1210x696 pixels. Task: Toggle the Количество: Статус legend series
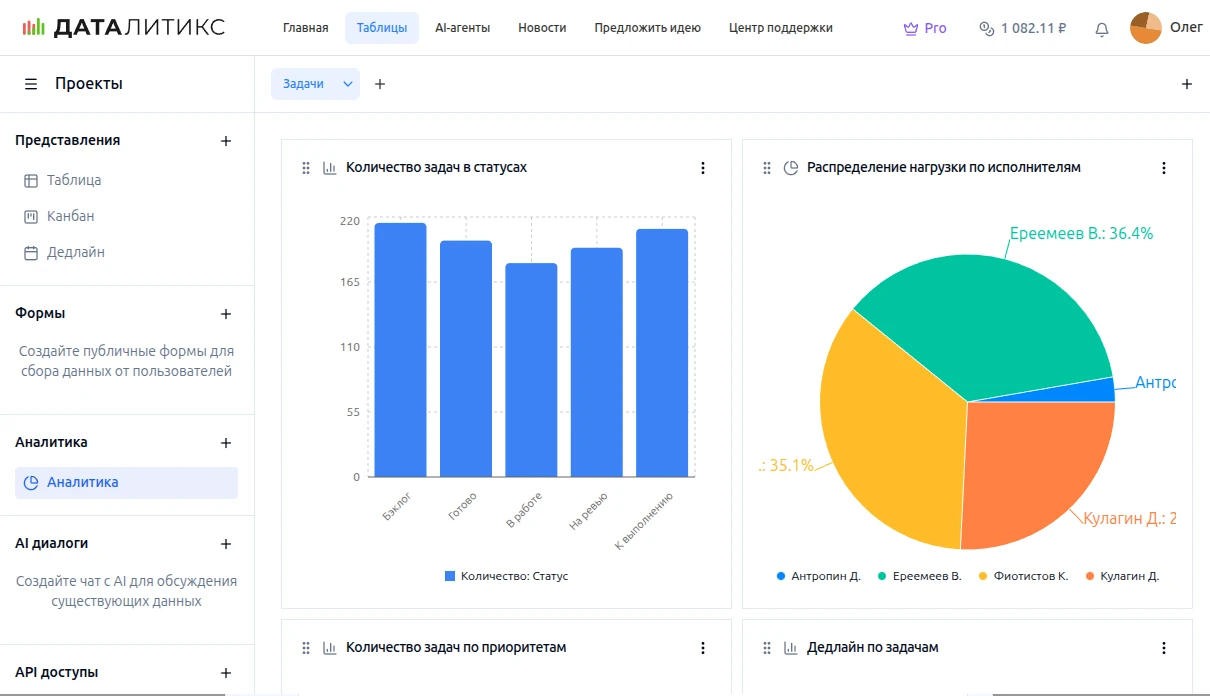coord(506,576)
